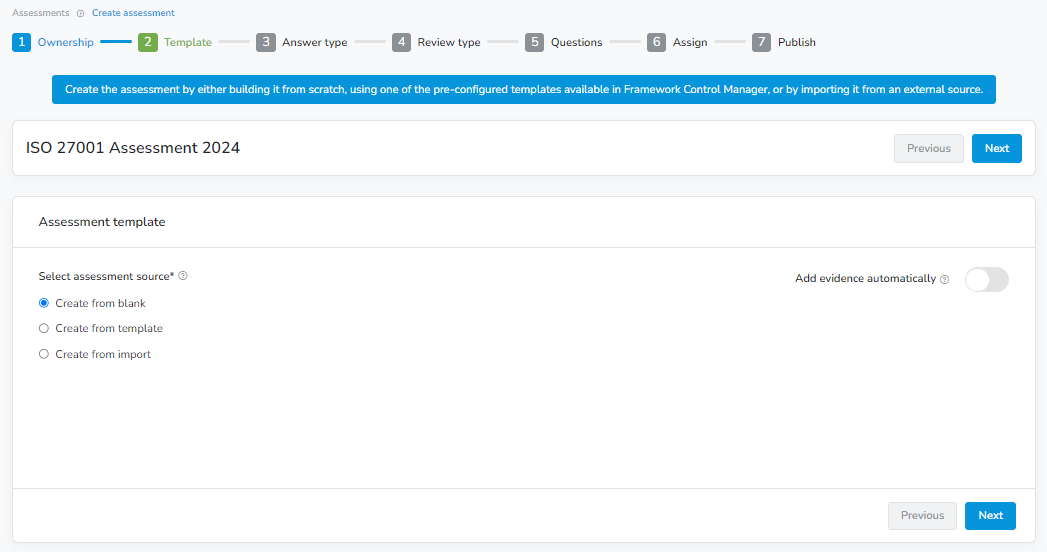The height and width of the screenshot is (552, 1047).
Task: Click the top Previous button
Action: tap(928, 148)
